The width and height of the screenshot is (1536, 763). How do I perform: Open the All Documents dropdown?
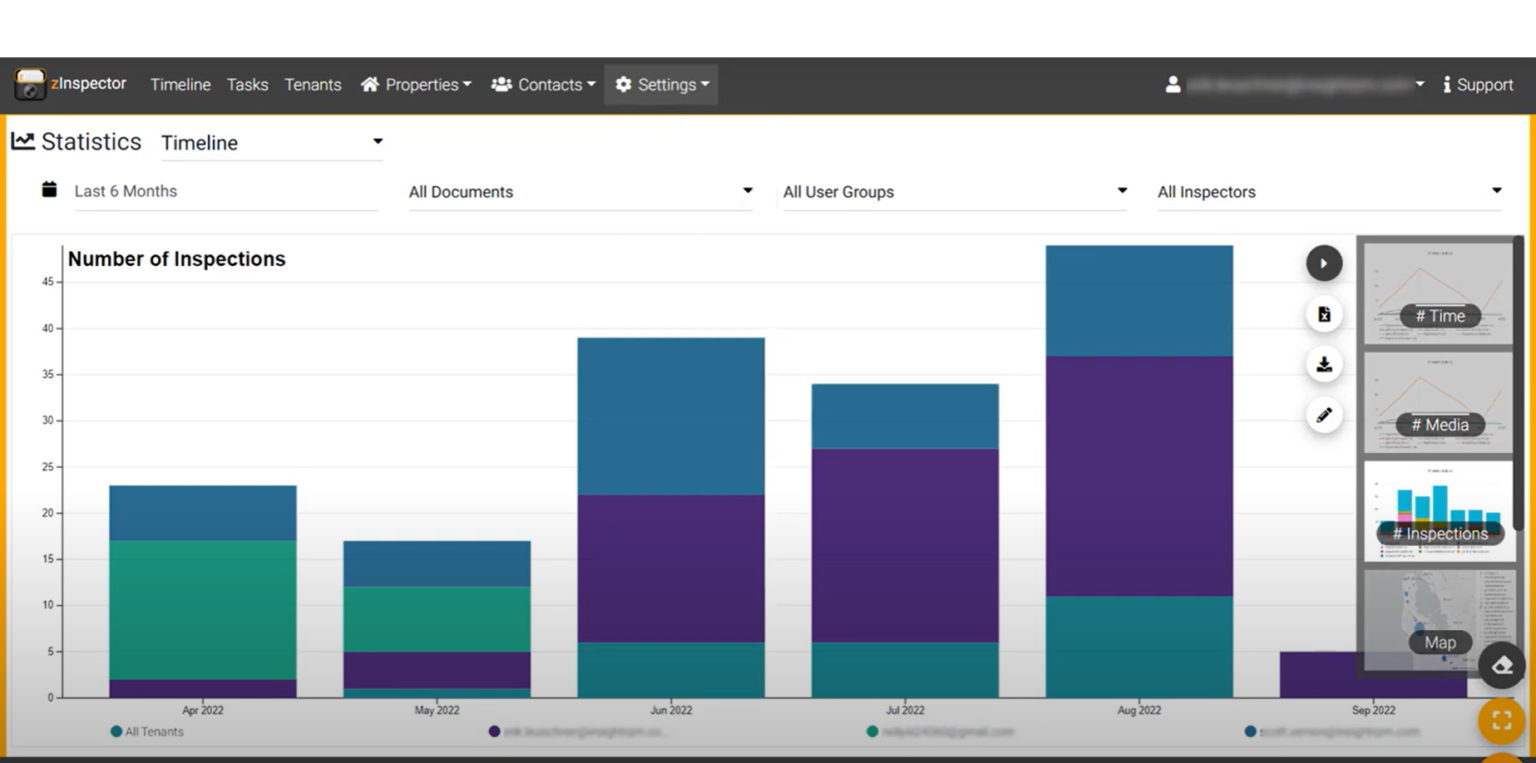pos(580,191)
